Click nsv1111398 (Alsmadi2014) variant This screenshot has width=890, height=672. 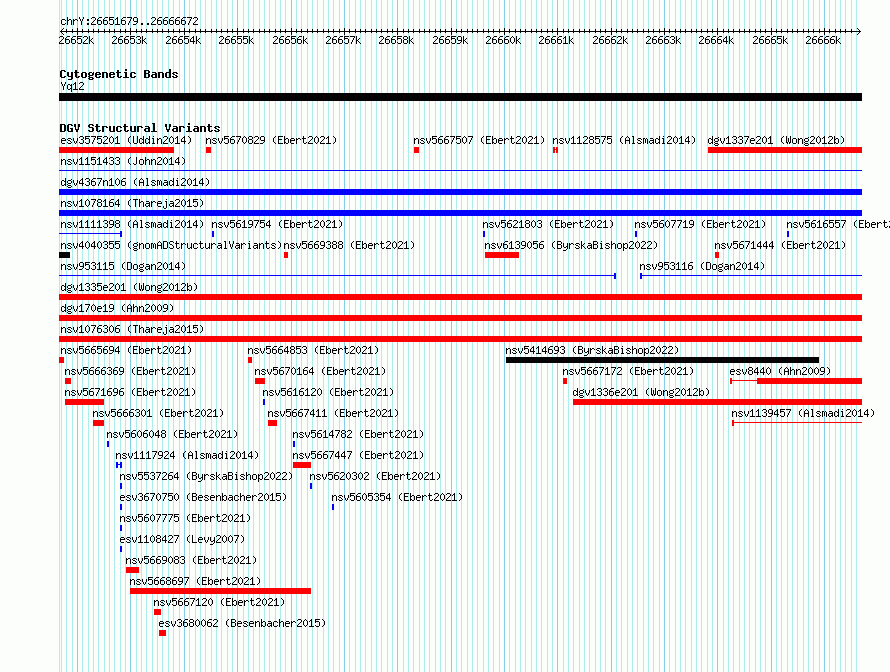(x=132, y=224)
